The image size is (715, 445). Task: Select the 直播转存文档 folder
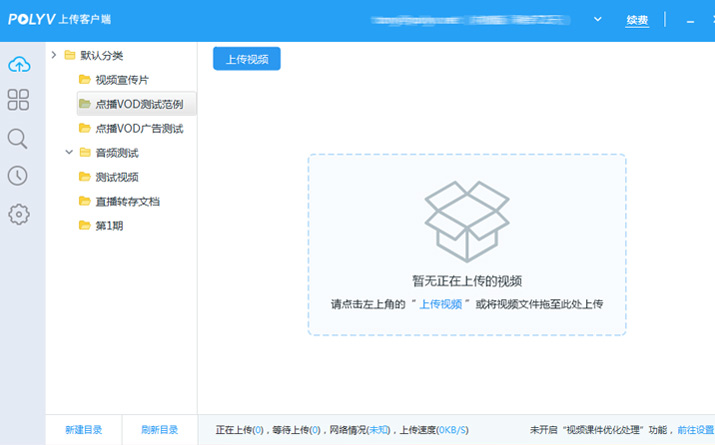(127, 202)
